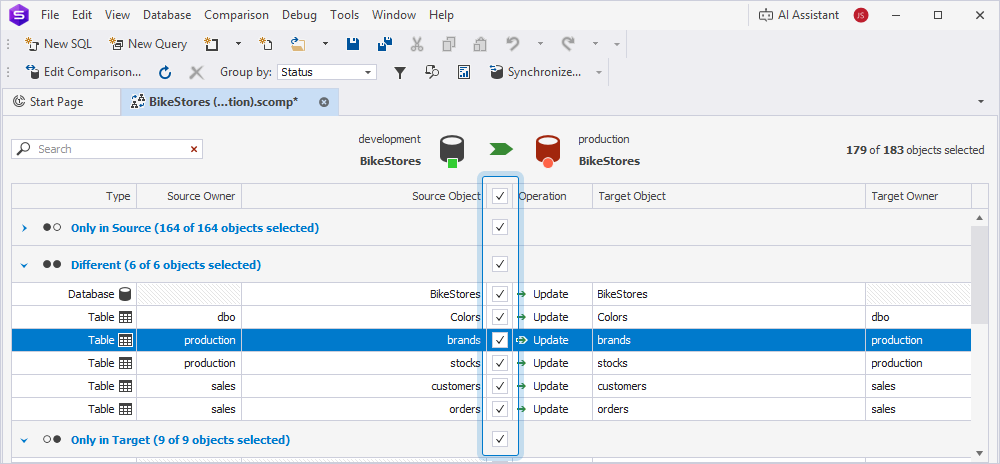Click the Copy icon
Viewport: 1000px width, 464px height.
(449, 44)
